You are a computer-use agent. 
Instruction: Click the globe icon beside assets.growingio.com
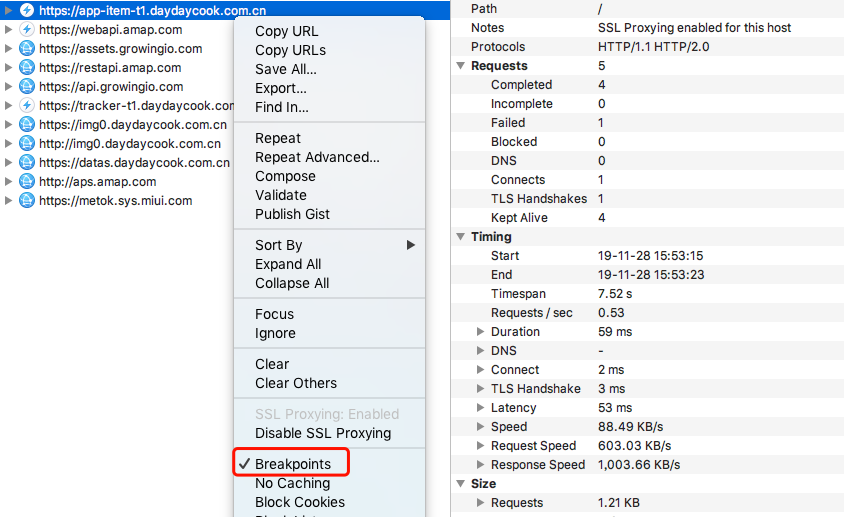pyautogui.click(x=27, y=48)
